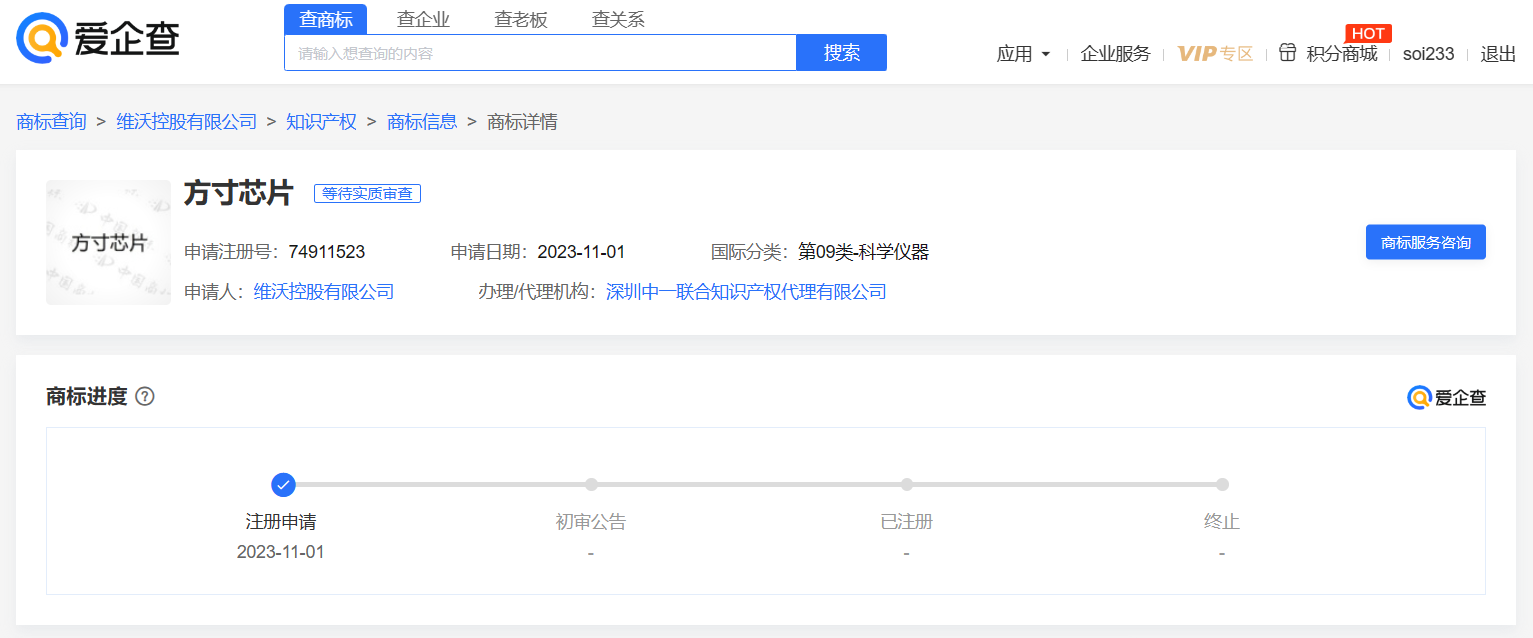
Task: Click application date value after 申请日期
Action: pos(581,252)
